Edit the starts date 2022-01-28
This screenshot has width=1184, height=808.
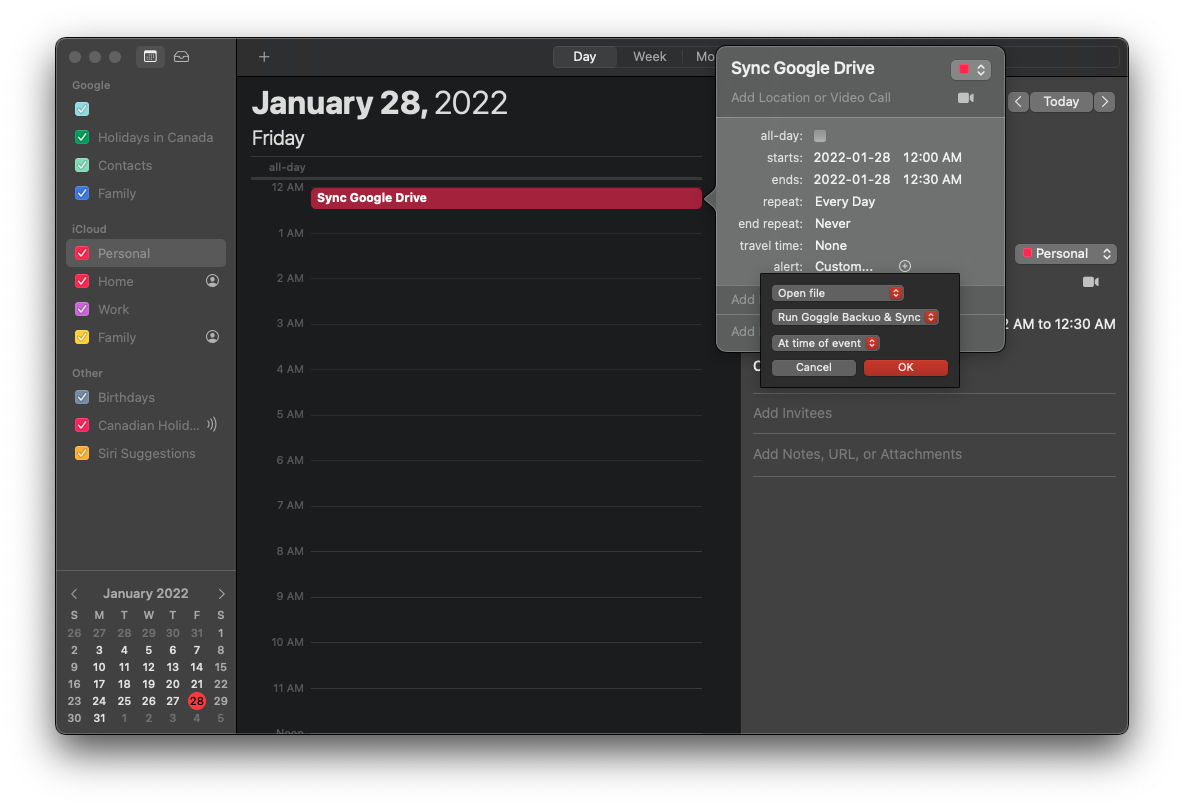coord(851,158)
